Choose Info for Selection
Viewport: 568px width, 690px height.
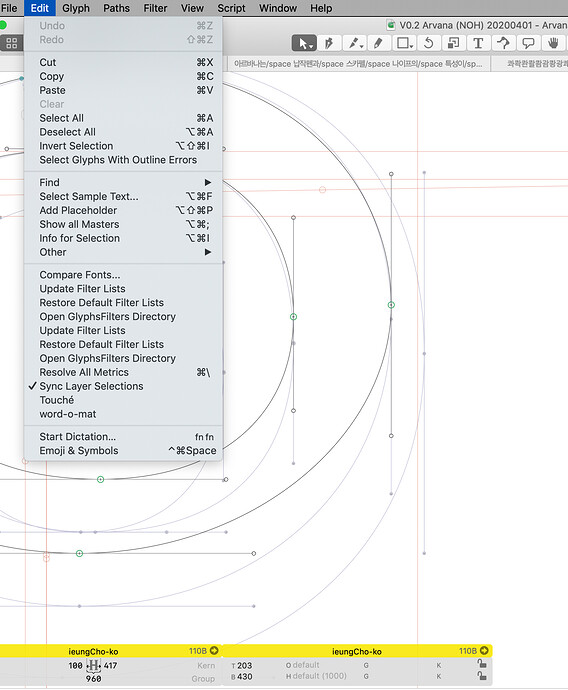[123, 238]
